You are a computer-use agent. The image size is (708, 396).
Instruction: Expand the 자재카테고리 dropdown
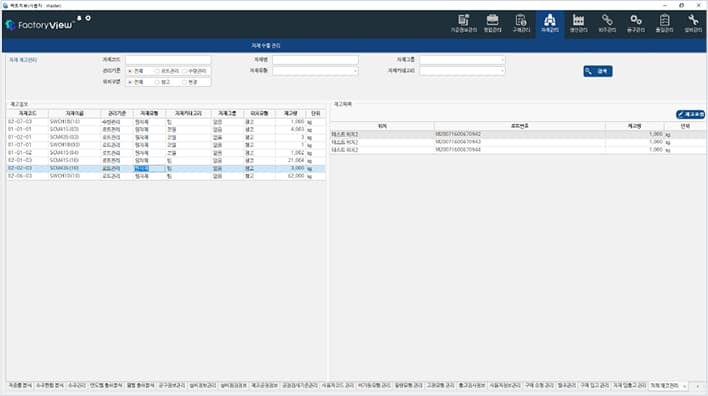pyautogui.click(x=462, y=71)
